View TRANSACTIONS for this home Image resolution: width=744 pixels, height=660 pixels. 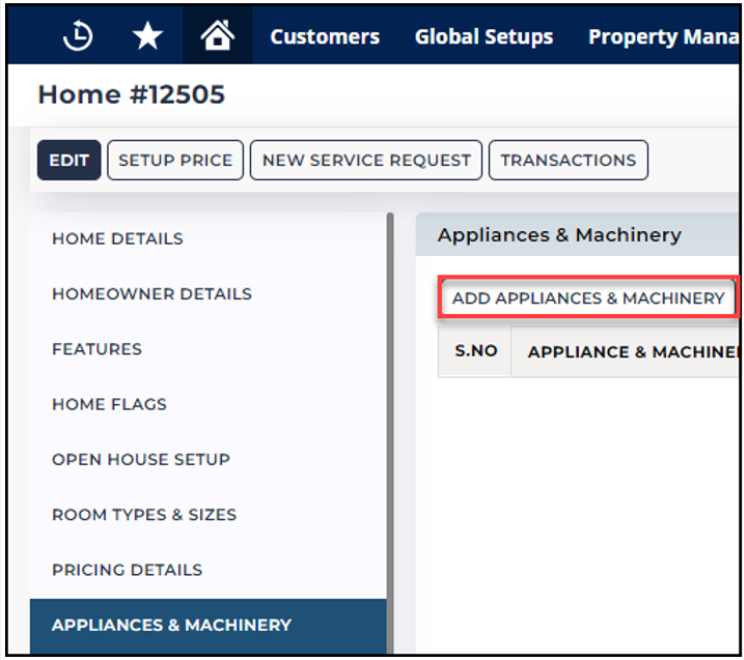click(568, 160)
